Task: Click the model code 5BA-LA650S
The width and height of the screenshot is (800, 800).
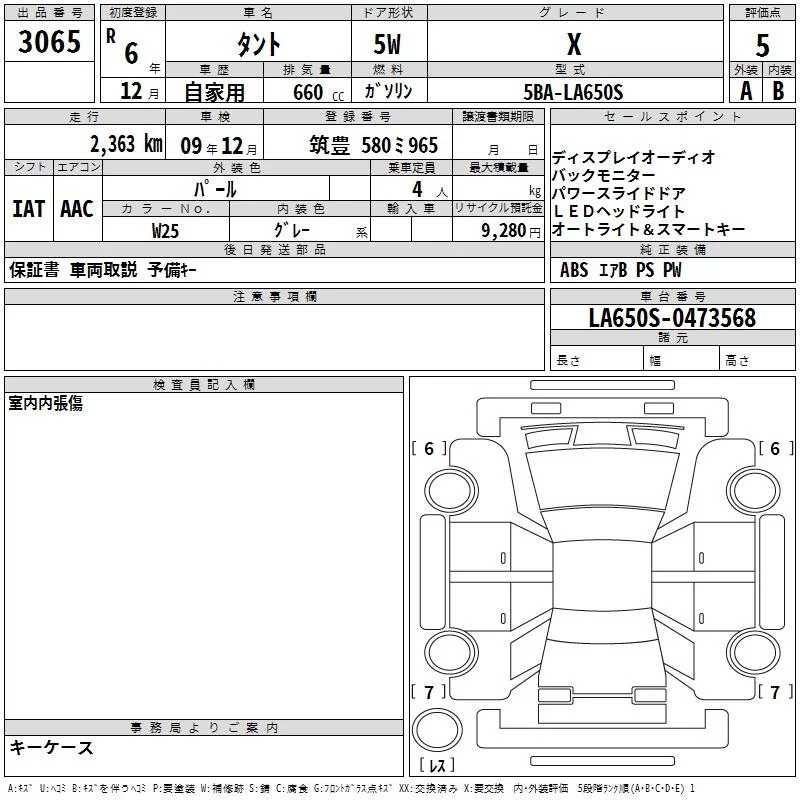Action: [x=573, y=92]
